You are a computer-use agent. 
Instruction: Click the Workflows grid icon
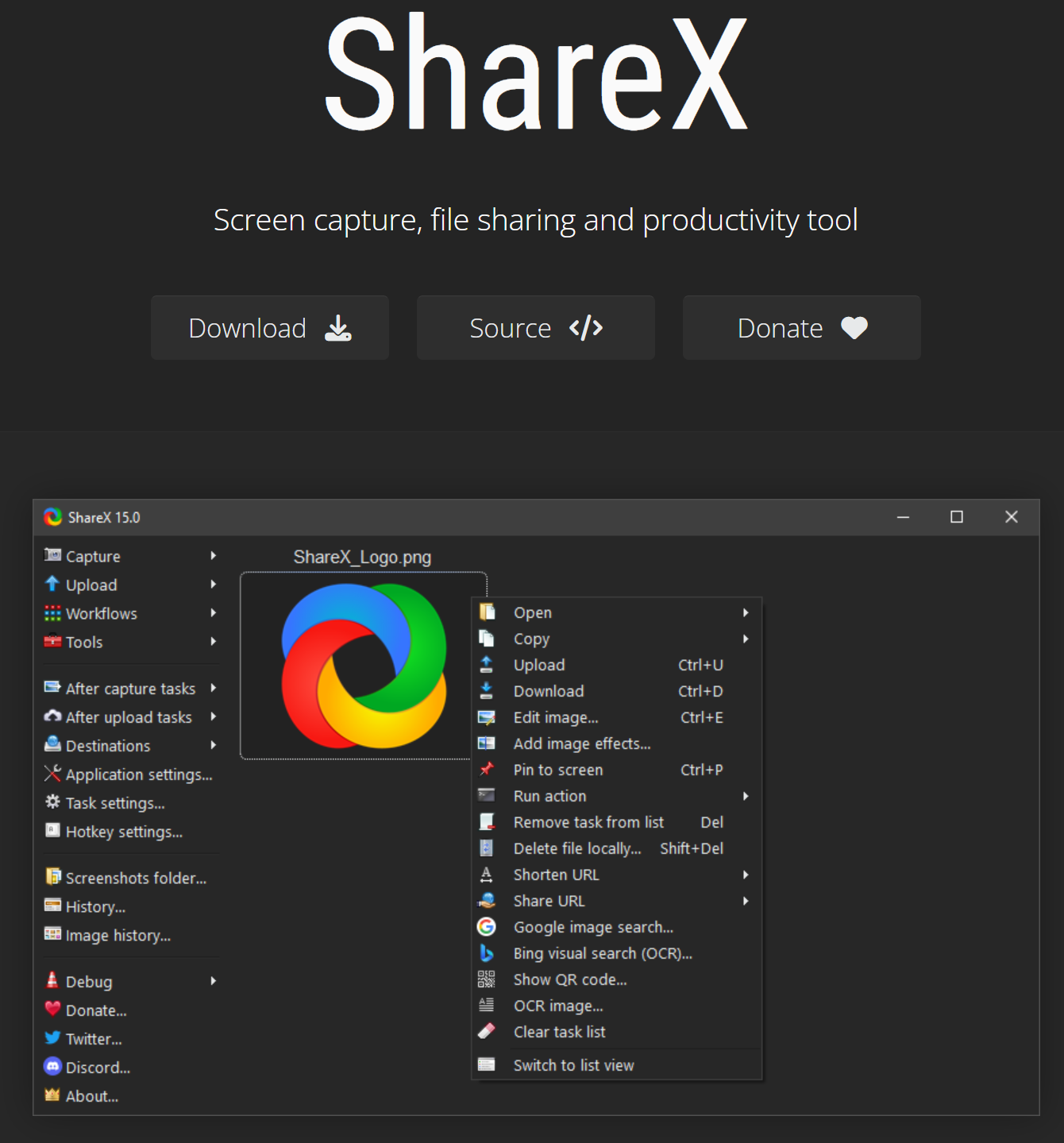pyautogui.click(x=52, y=613)
